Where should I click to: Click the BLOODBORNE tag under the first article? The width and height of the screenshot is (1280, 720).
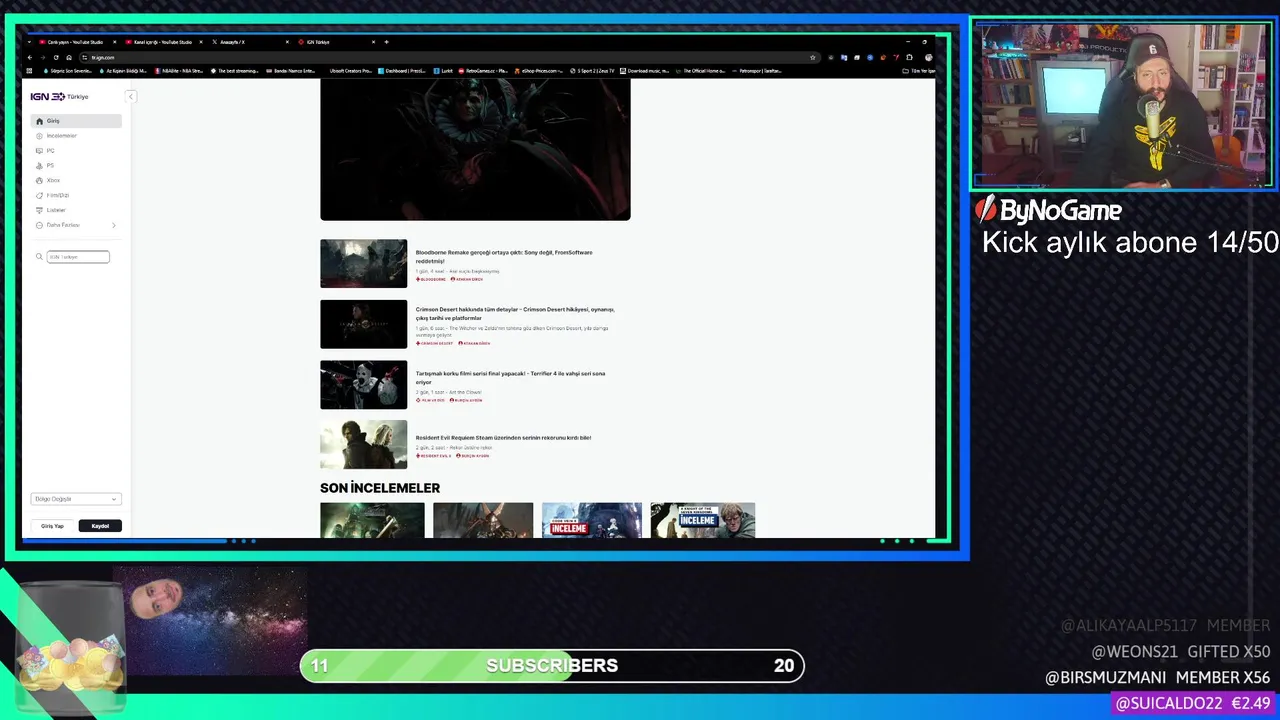tap(431, 279)
